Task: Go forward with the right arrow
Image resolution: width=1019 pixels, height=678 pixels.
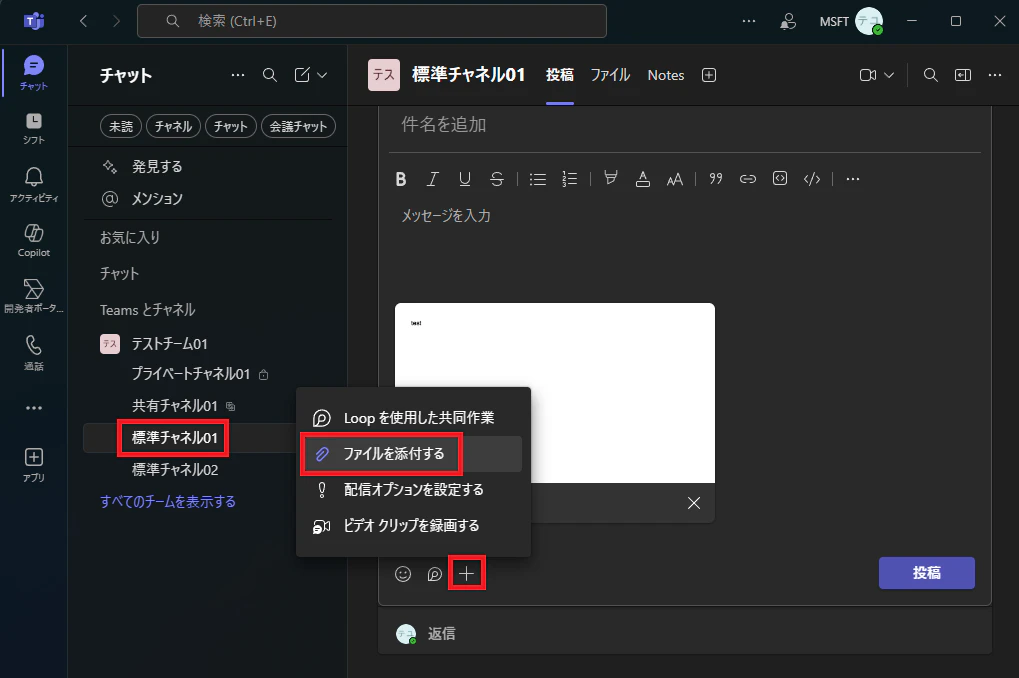Action: click(x=116, y=21)
